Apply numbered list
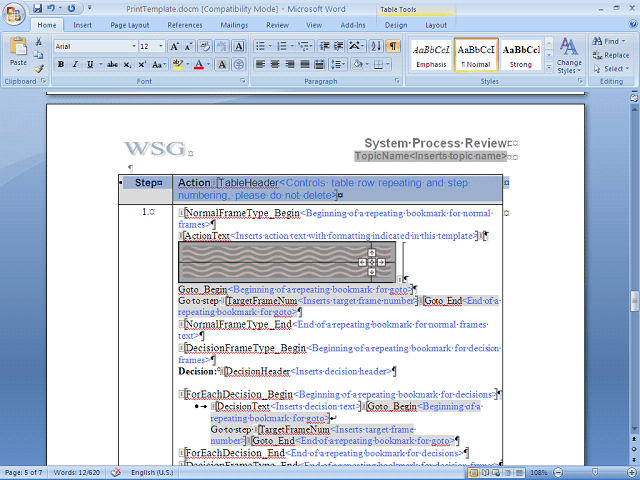Image resolution: width=640 pixels, height=480 pixels. pos(282,46)
